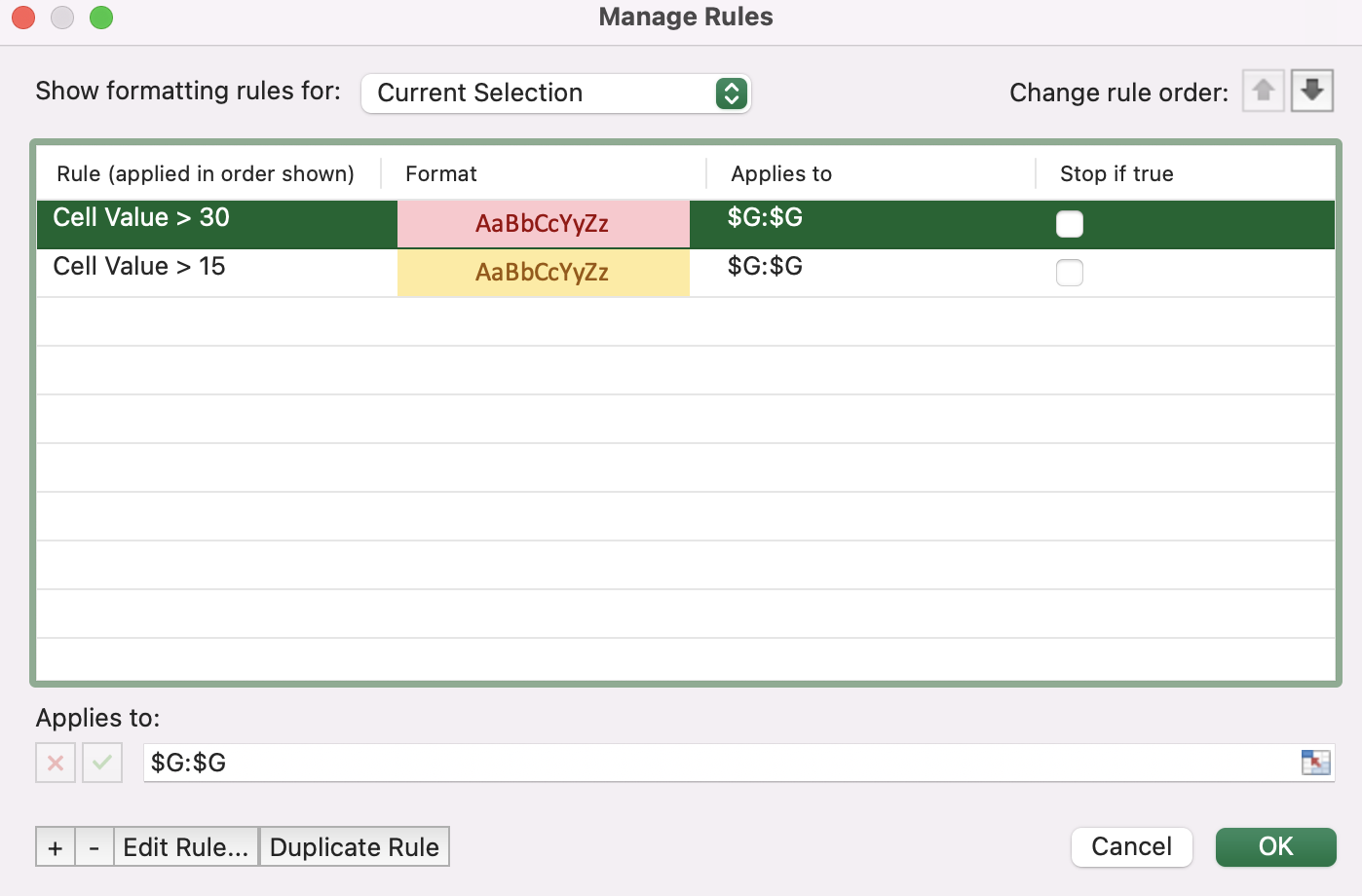Viewport: 1362px width, 896px height.
Task: Click the red X cancel entry icon
Action: [56, 763]
